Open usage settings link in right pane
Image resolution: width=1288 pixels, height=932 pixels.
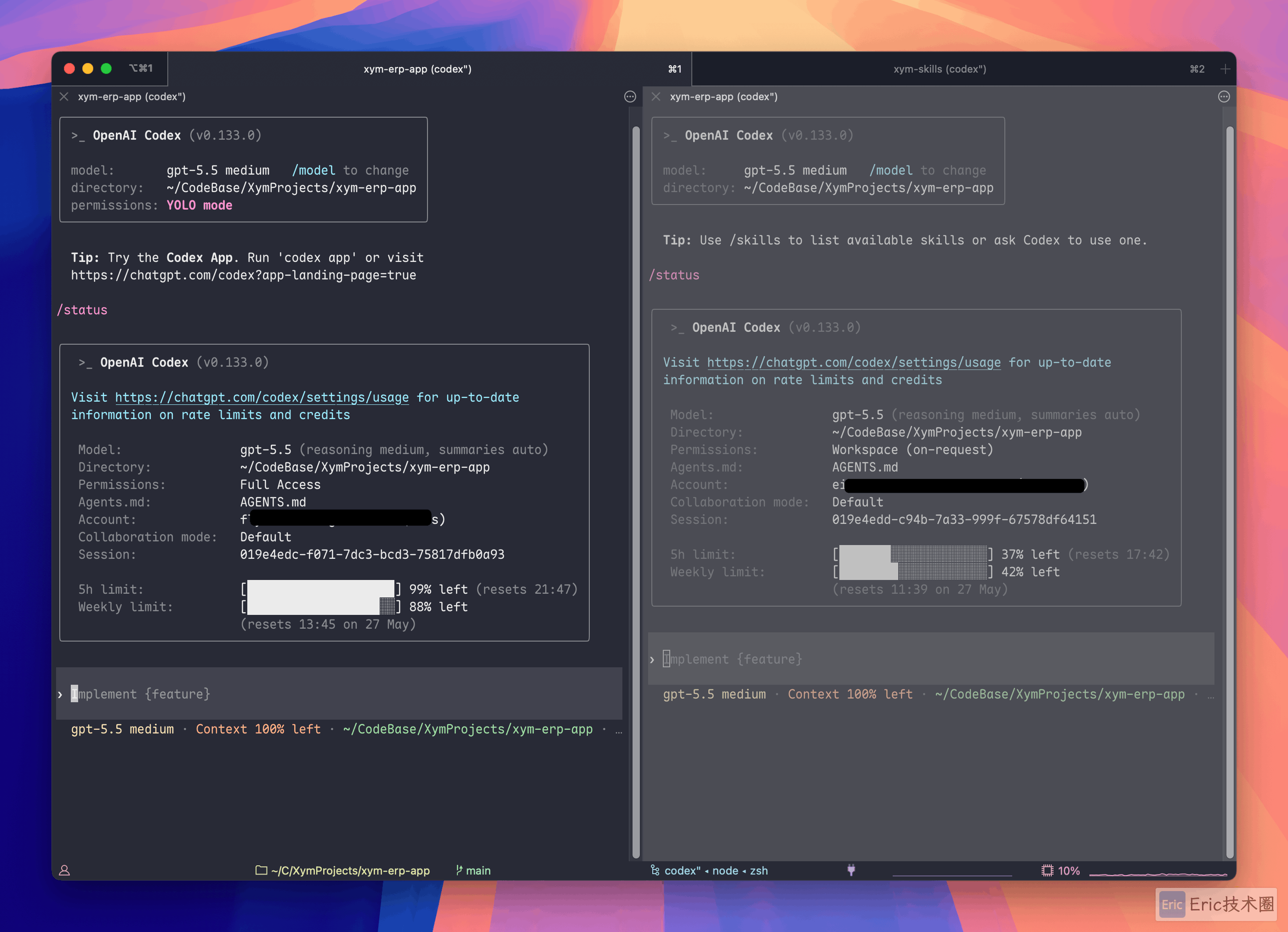(x=854, y=362)
